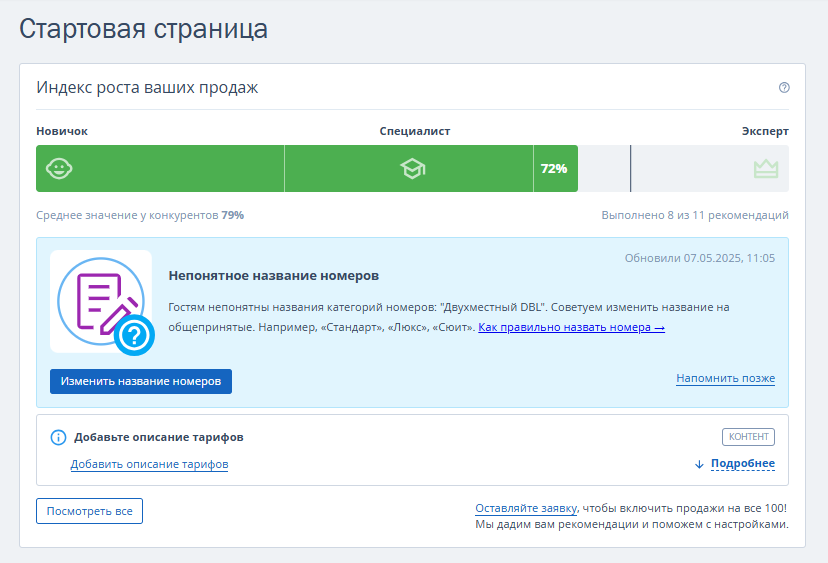Image resolution: width=828 pixels, height=563 pixels.
Task: Click the Новичок level label
Action: pyautogui.click(x=62, y=131)
